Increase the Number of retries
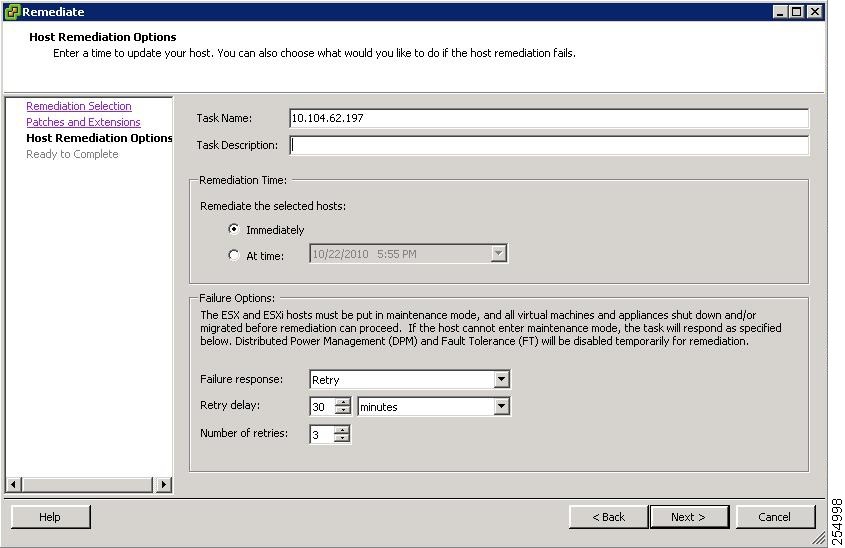This screenshot has height=548, width=845. click(342, 430)
